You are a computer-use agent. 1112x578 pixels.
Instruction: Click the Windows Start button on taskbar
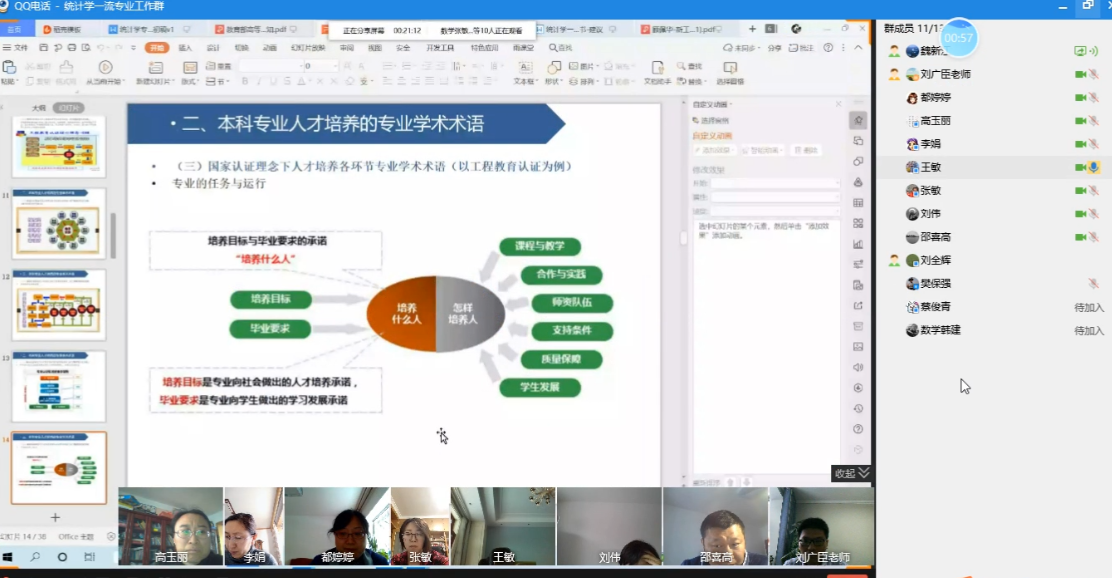click(x=8, y=557)
